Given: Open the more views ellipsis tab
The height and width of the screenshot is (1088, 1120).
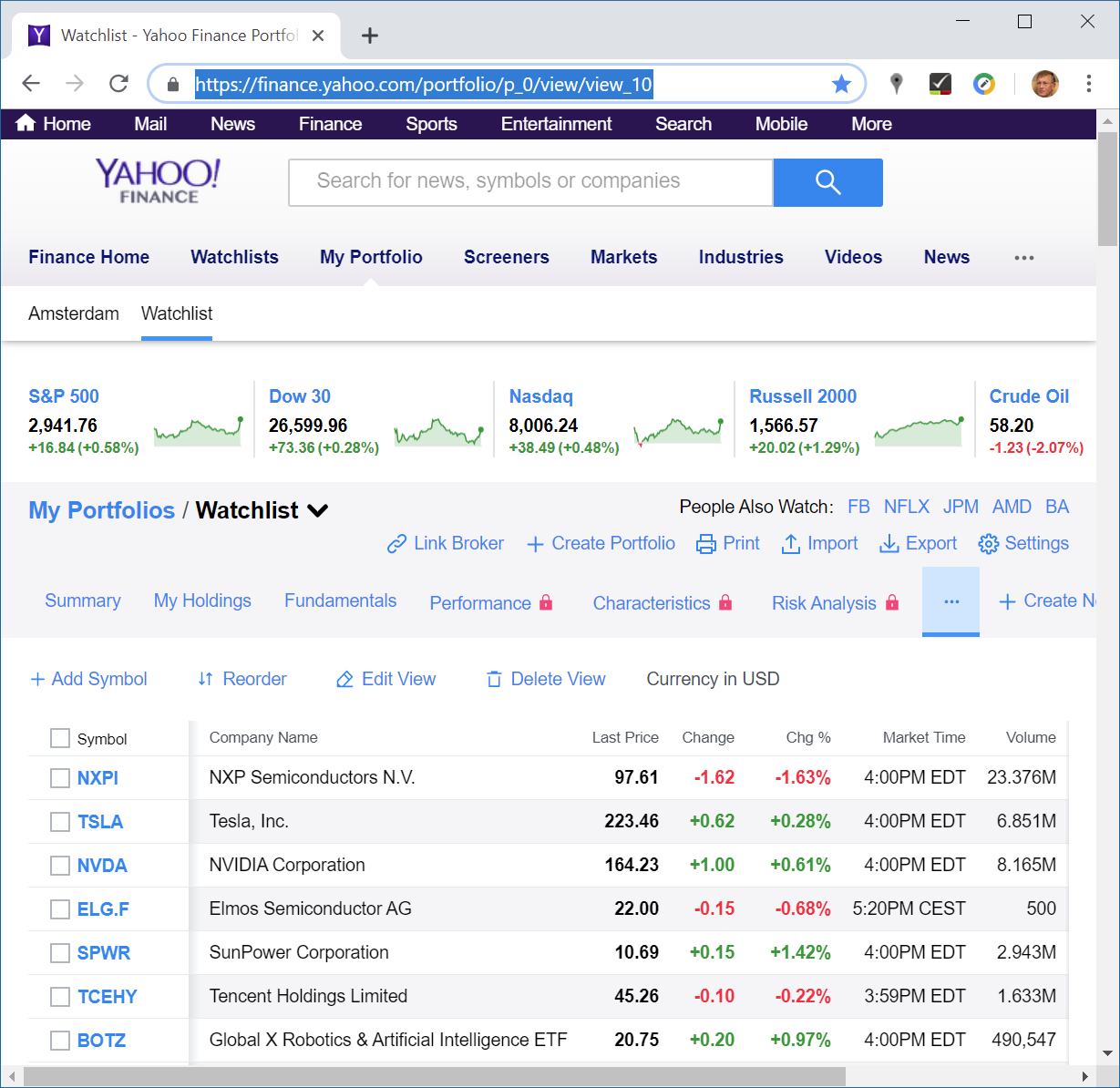Looking at the screenshot, I should click(x=950, y=601).
